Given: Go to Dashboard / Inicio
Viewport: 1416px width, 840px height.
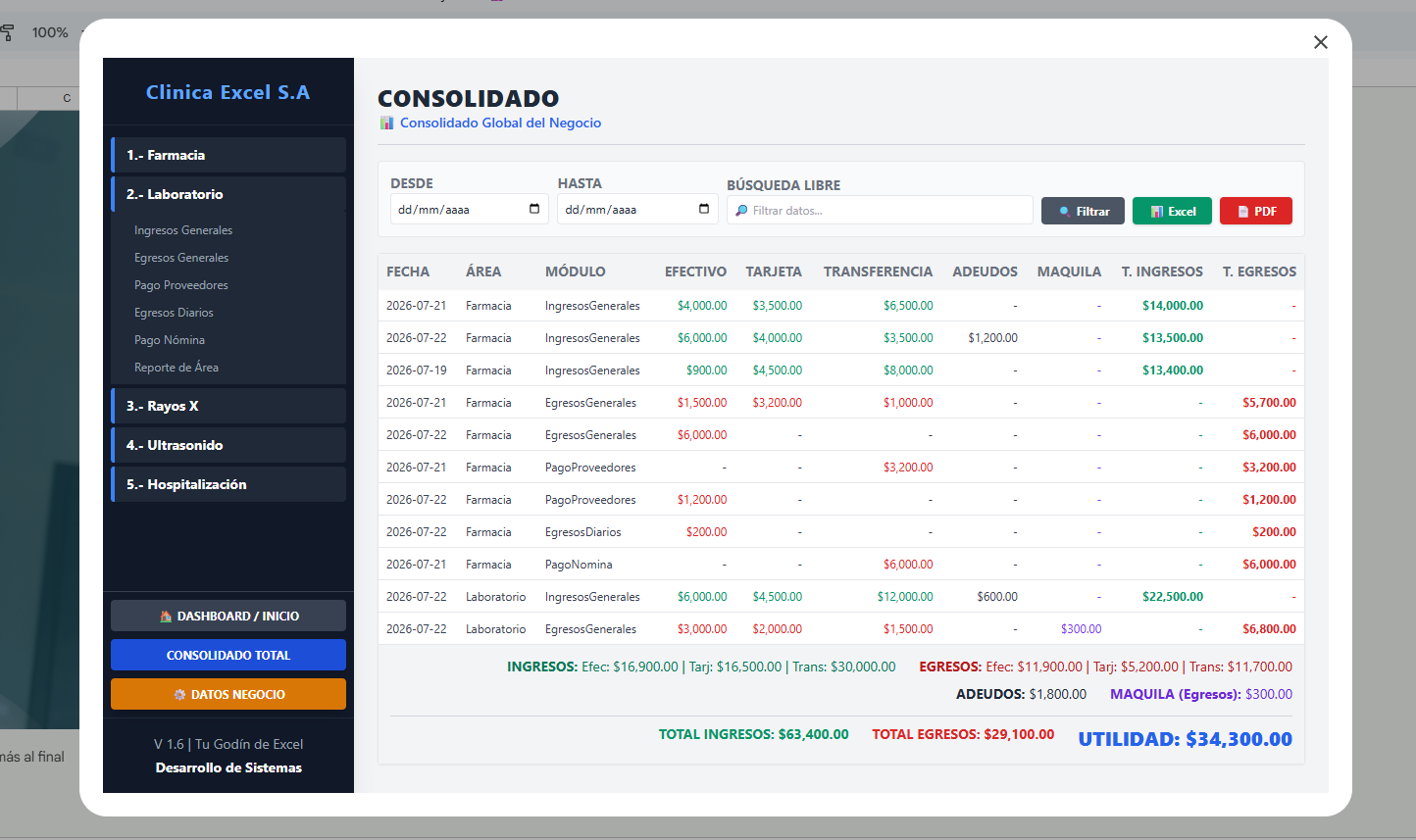Looking at the screenshot, I should coord(228,616).
